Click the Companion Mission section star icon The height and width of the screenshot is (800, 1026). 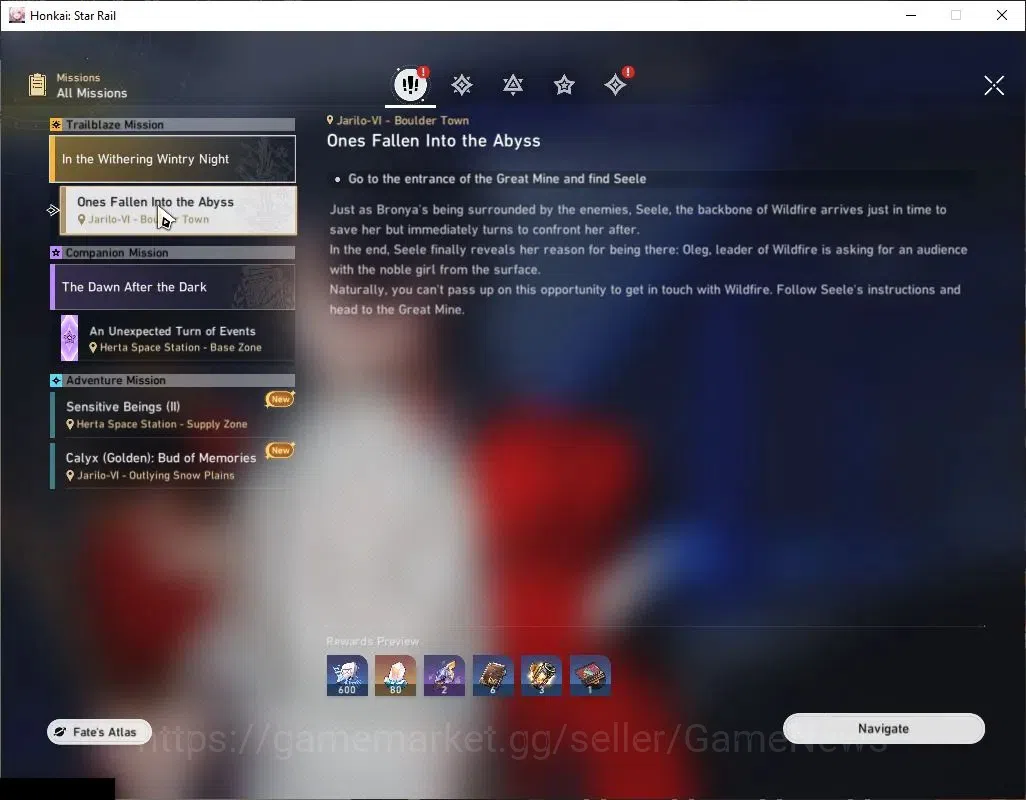click(x=56, y=252)
